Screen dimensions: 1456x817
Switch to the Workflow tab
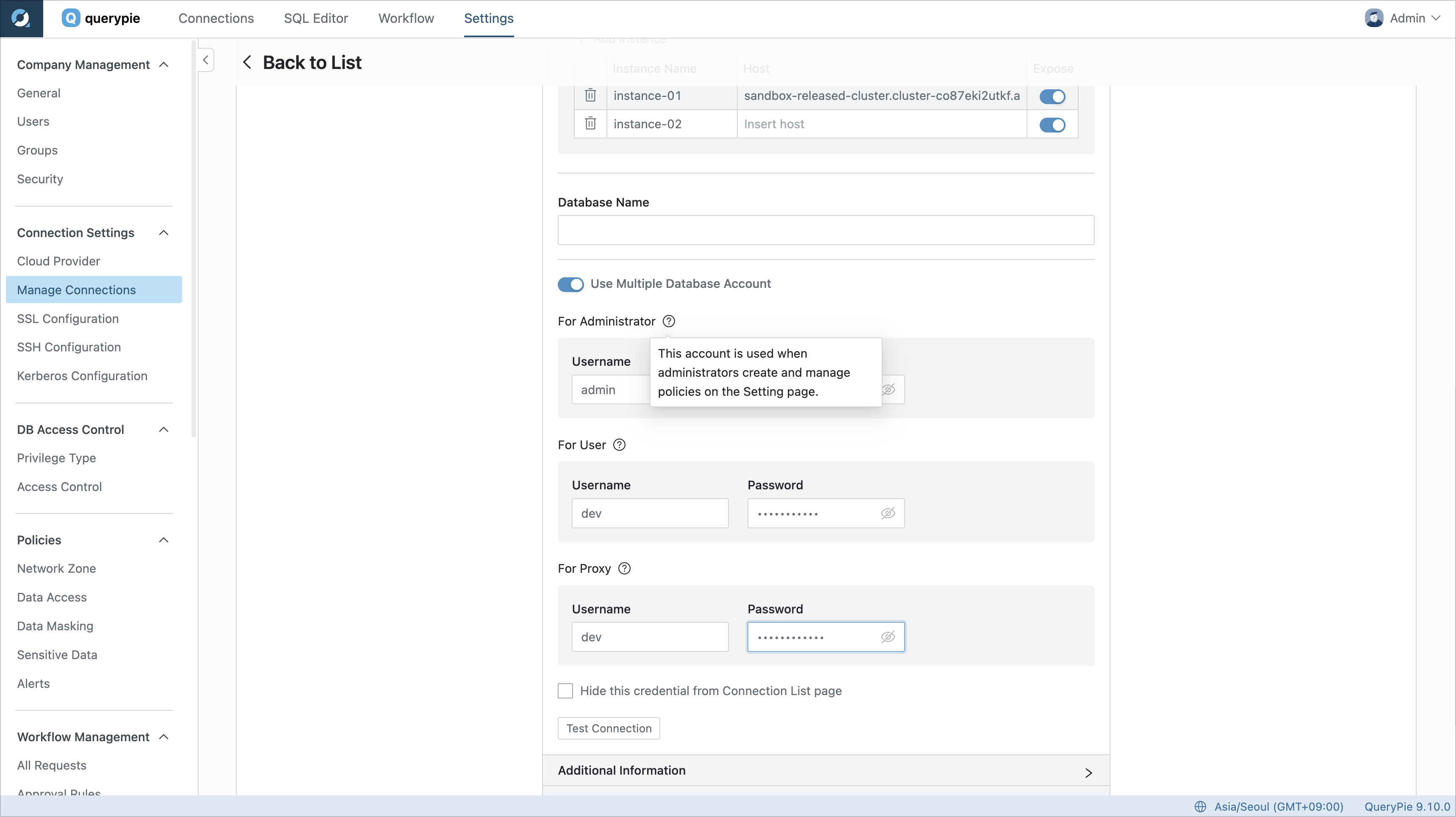coord(406,18)
